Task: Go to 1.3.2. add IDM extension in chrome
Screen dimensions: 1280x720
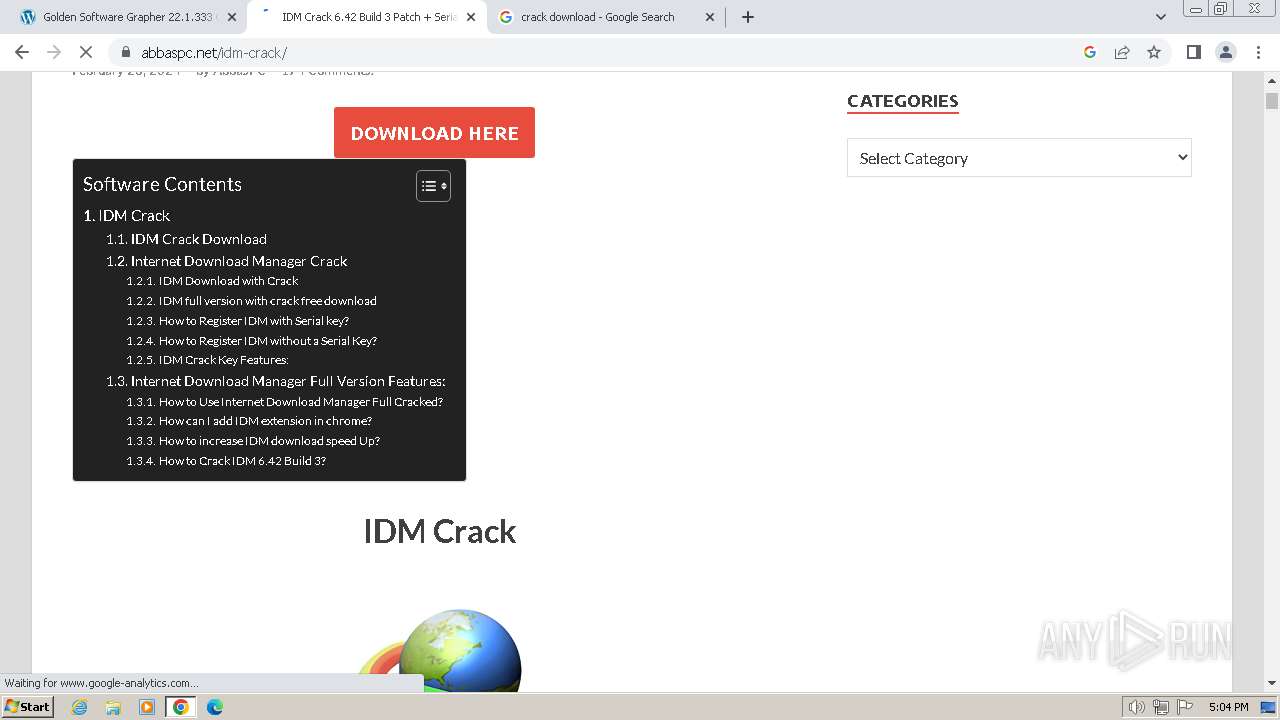Action: tap(249, 421)
